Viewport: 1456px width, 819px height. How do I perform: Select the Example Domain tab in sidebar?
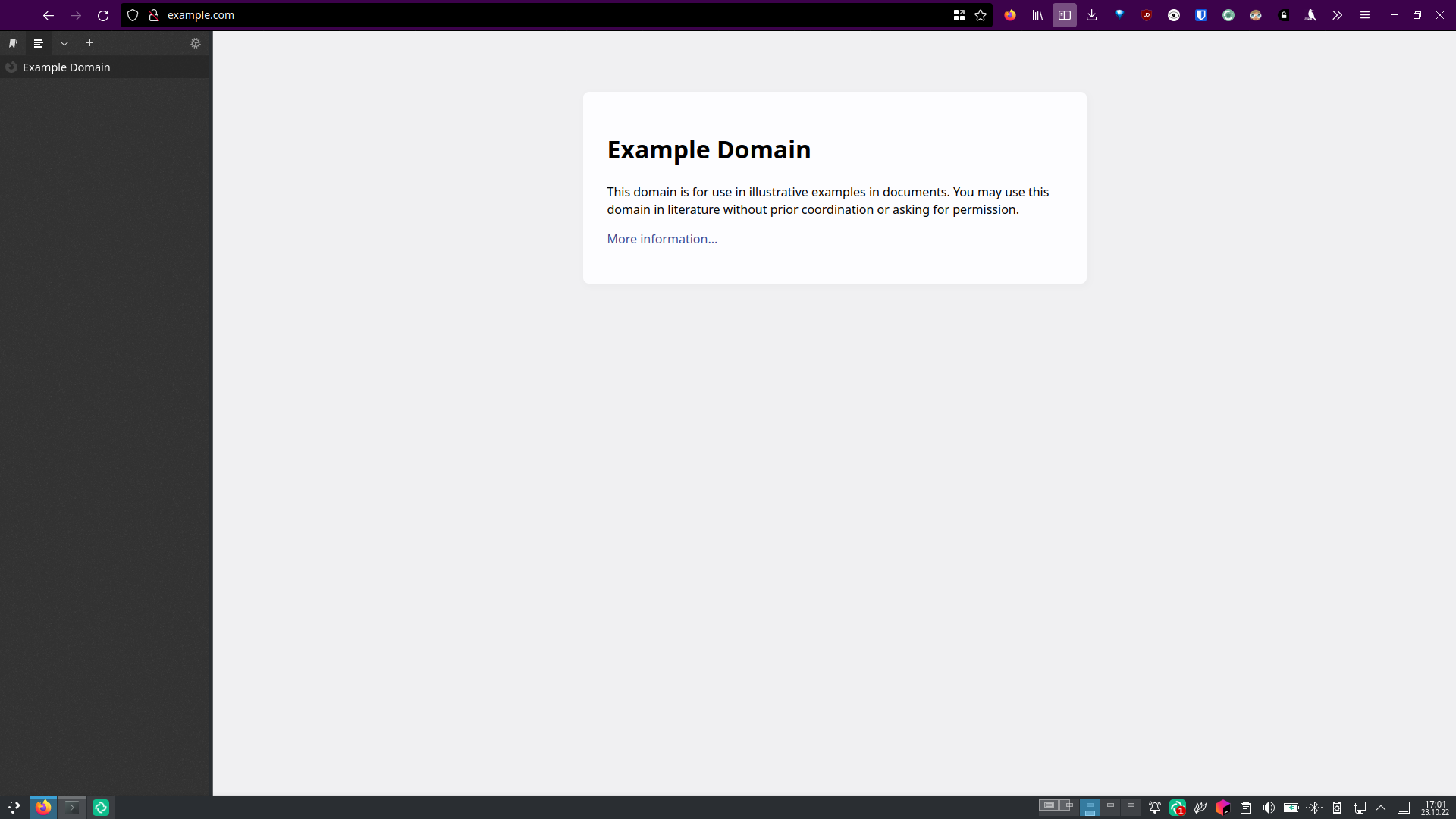(x=105, y=67)
